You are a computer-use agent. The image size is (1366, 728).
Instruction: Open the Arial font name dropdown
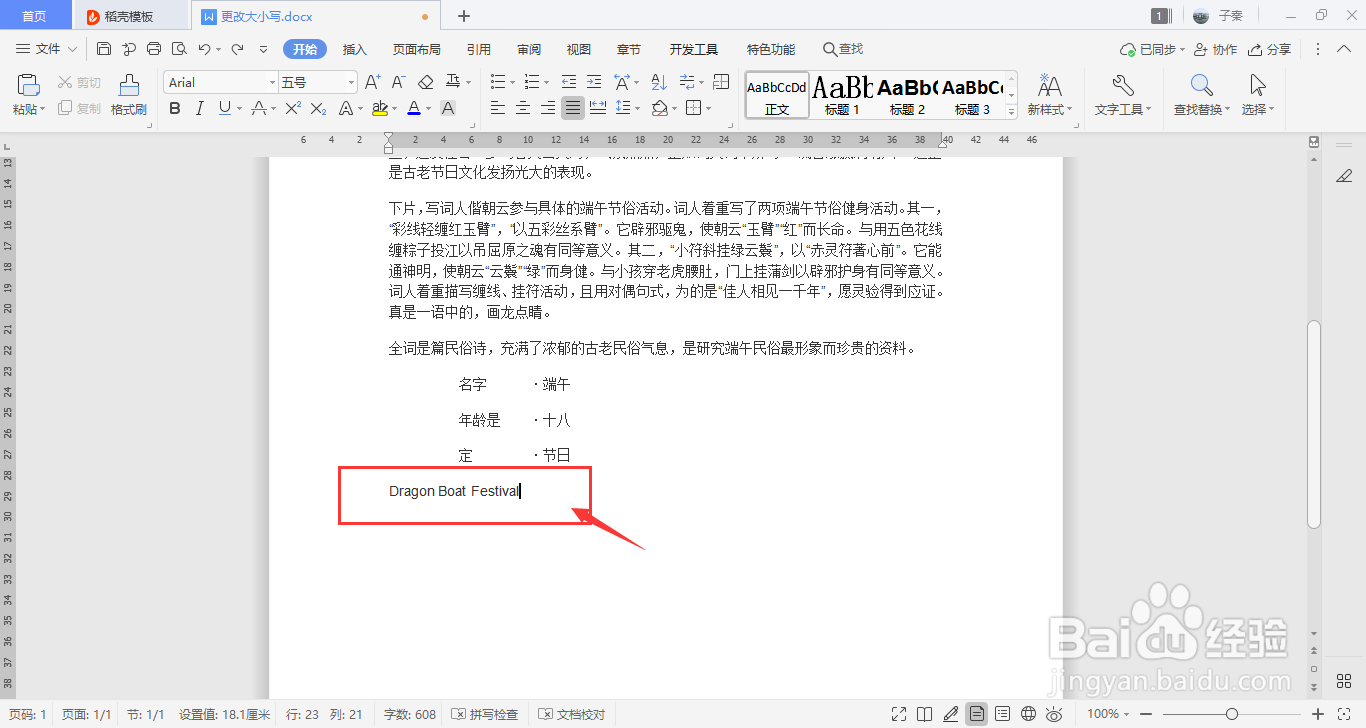(272, 83)
